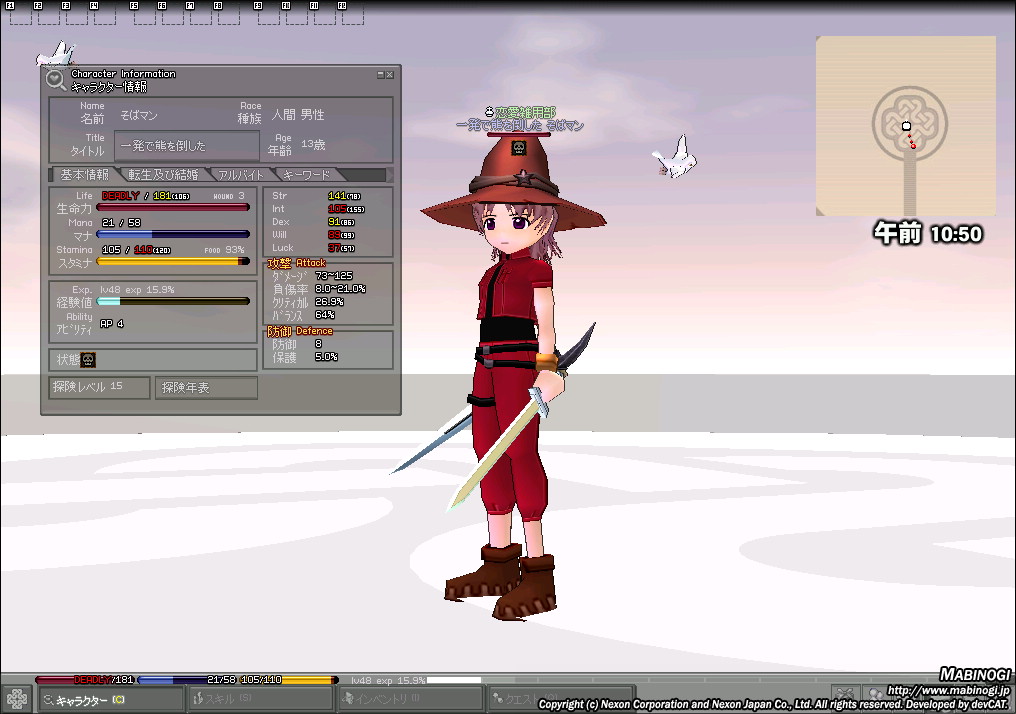
Task: Click the guild name 恋愛雑用部 above the character
Action: pos(525,113)
